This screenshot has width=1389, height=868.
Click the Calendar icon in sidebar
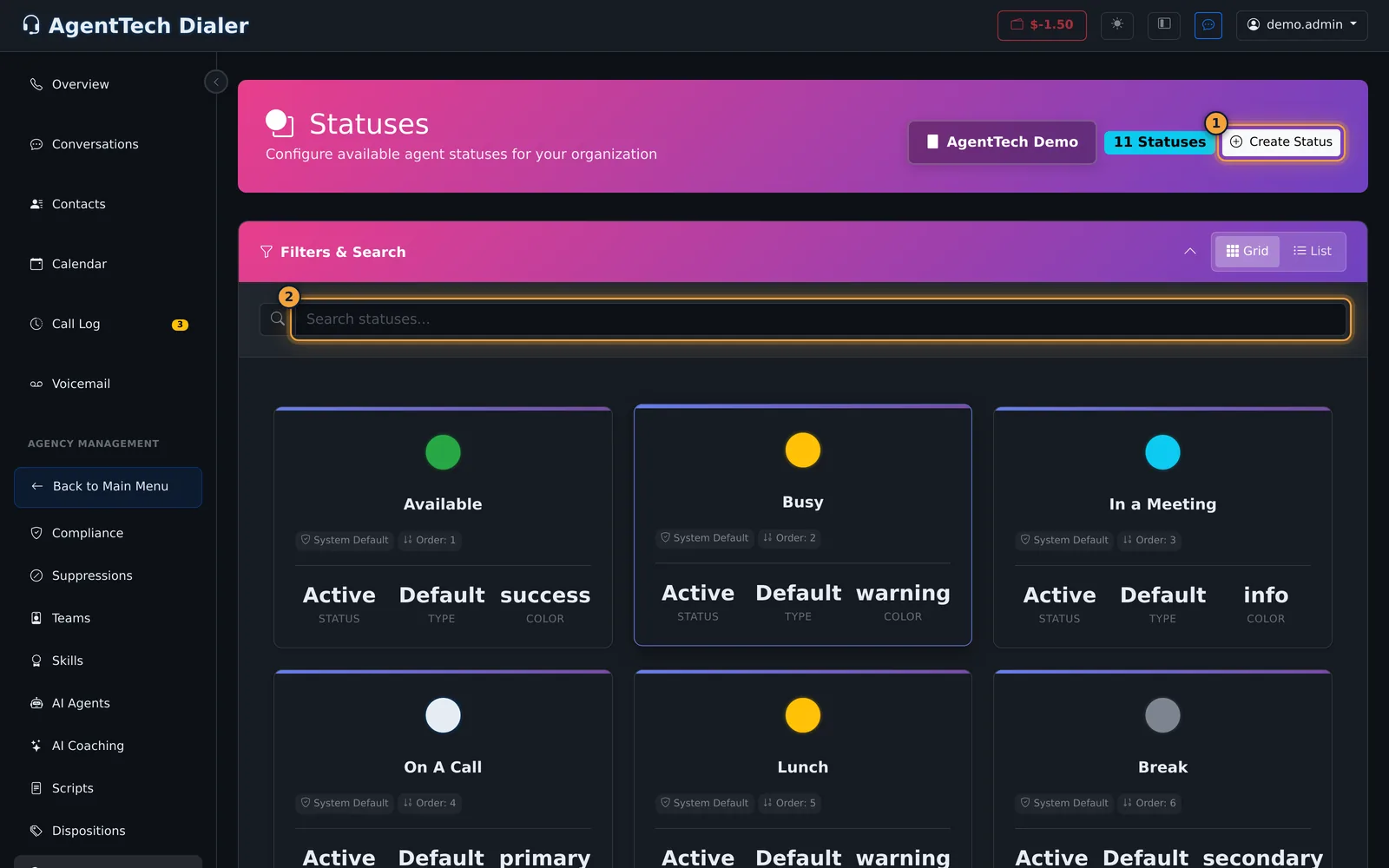pos(36,264)
